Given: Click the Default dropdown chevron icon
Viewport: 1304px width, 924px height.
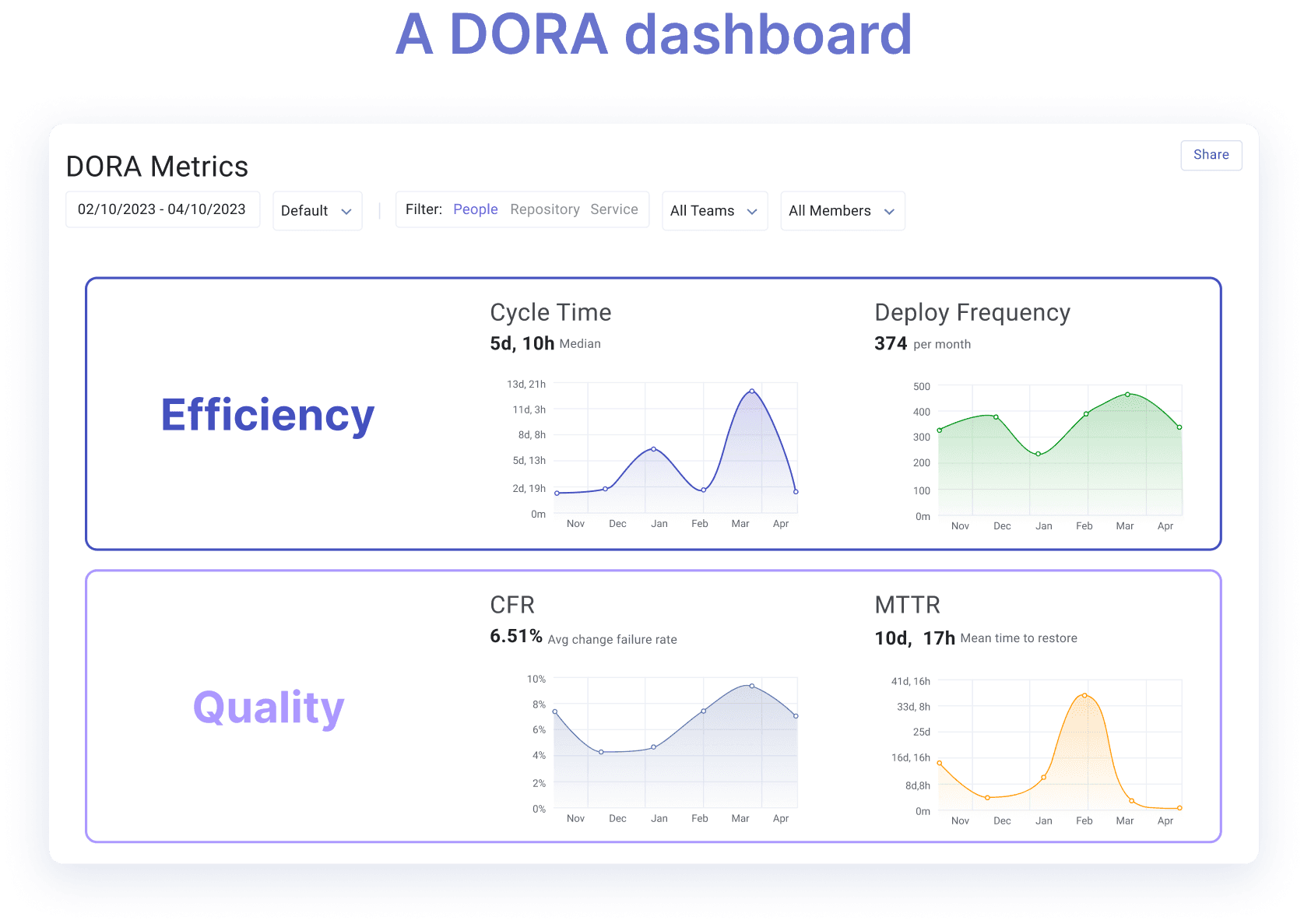Looking at the screenshot, I should [346, 212].
